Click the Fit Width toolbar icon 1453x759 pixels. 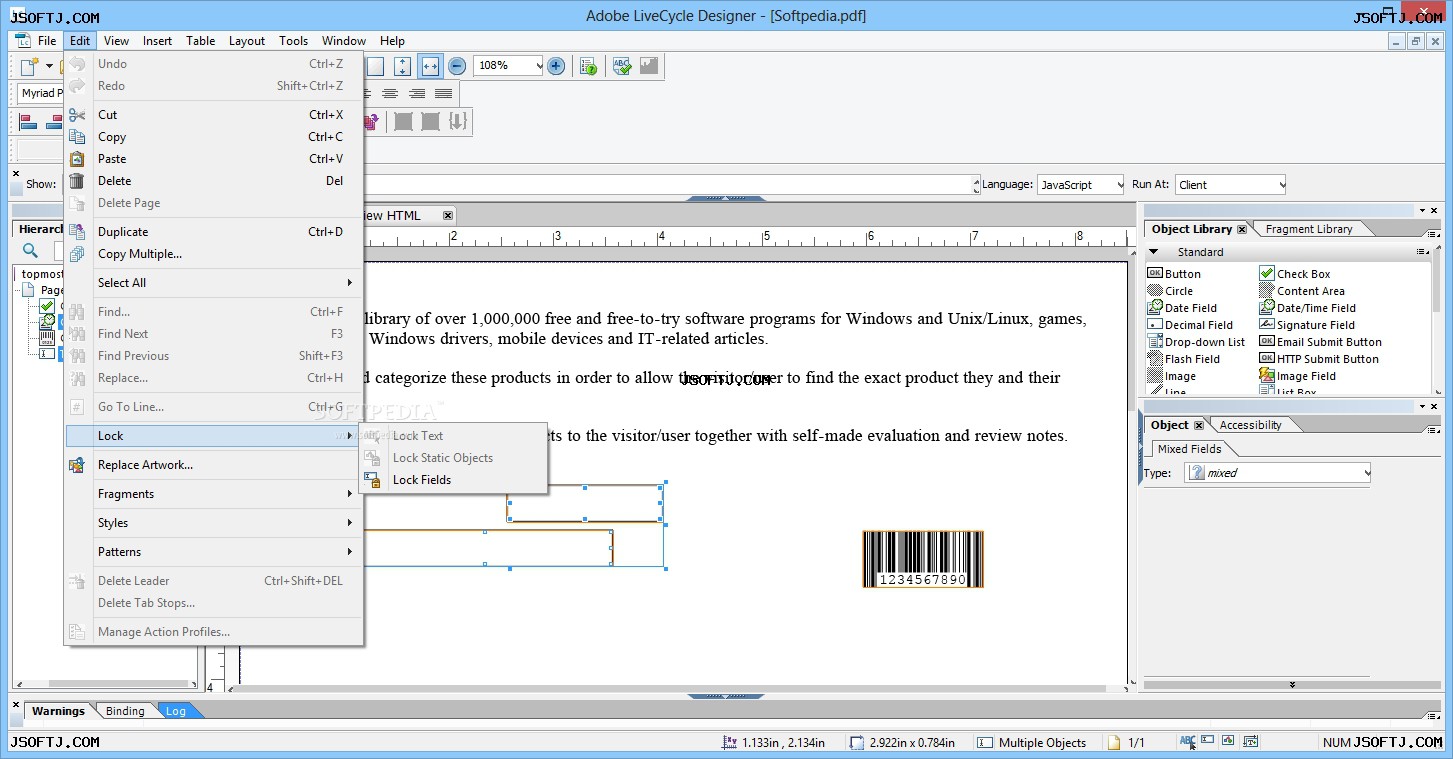pos(430,66)
